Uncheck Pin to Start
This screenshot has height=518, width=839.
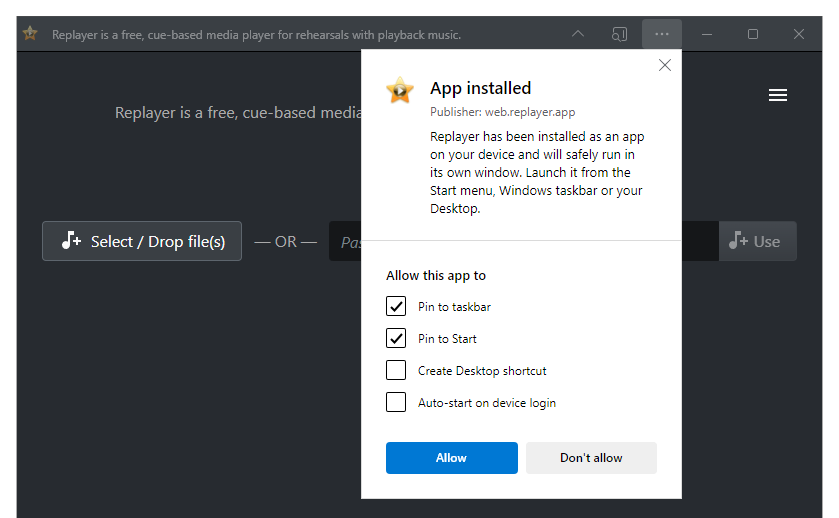[396, 338]
